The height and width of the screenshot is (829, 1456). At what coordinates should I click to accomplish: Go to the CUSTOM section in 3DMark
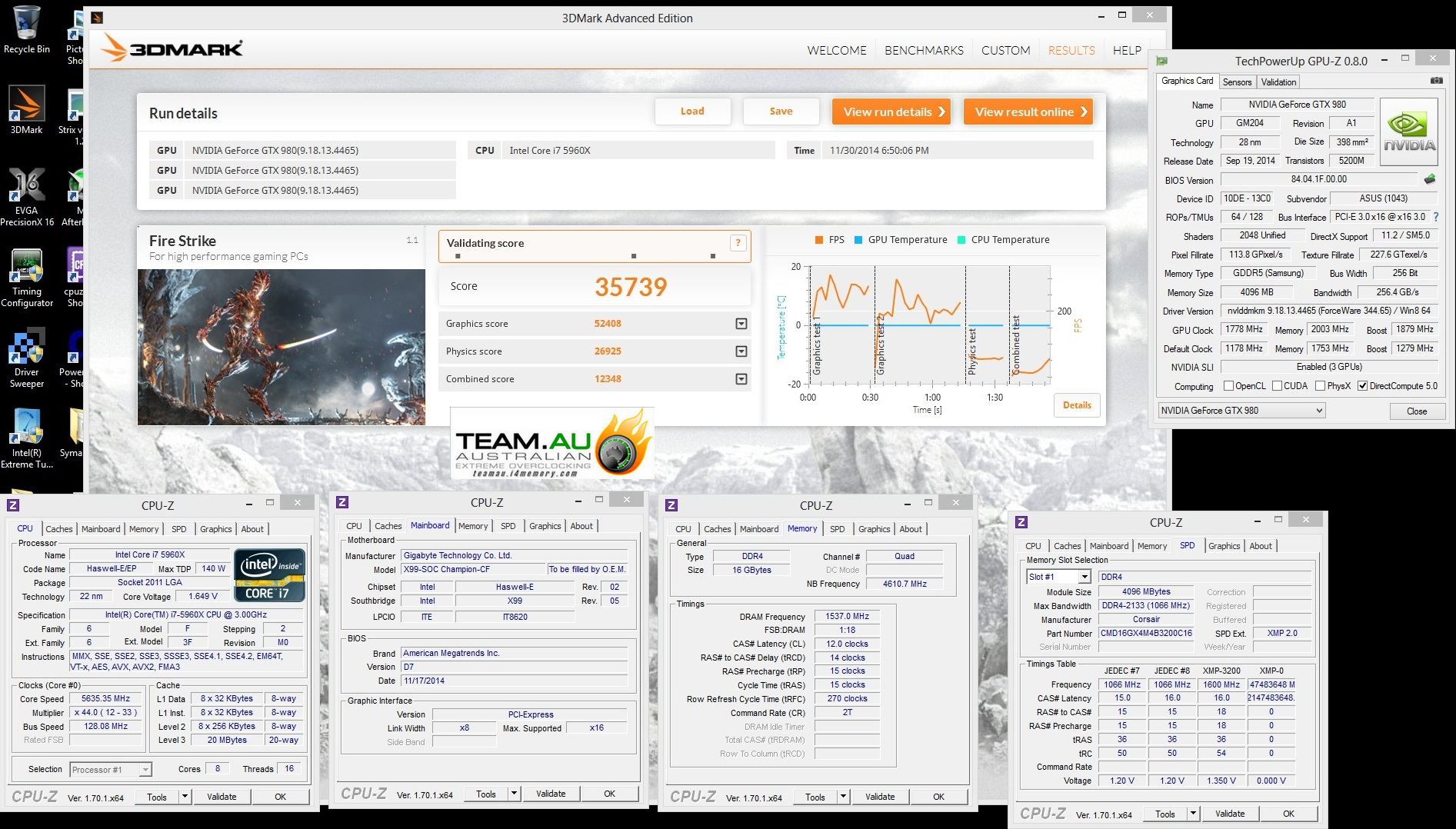[x=1005, y=50]
